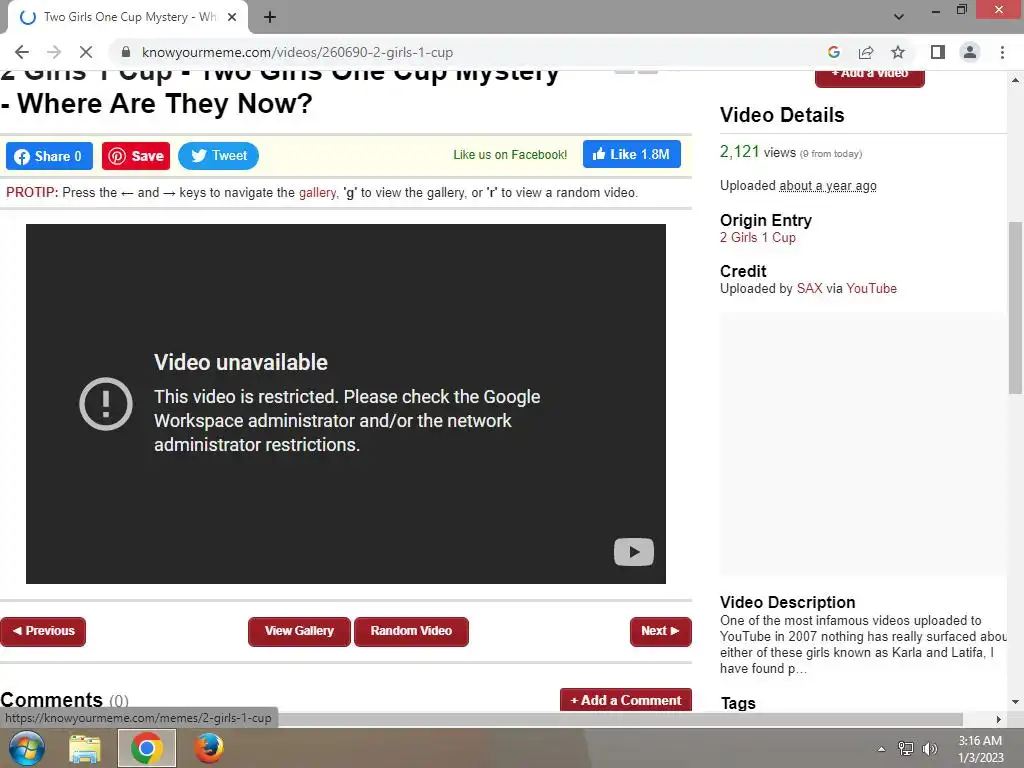Click the YouTube logo in video player

tap(633, 552)
